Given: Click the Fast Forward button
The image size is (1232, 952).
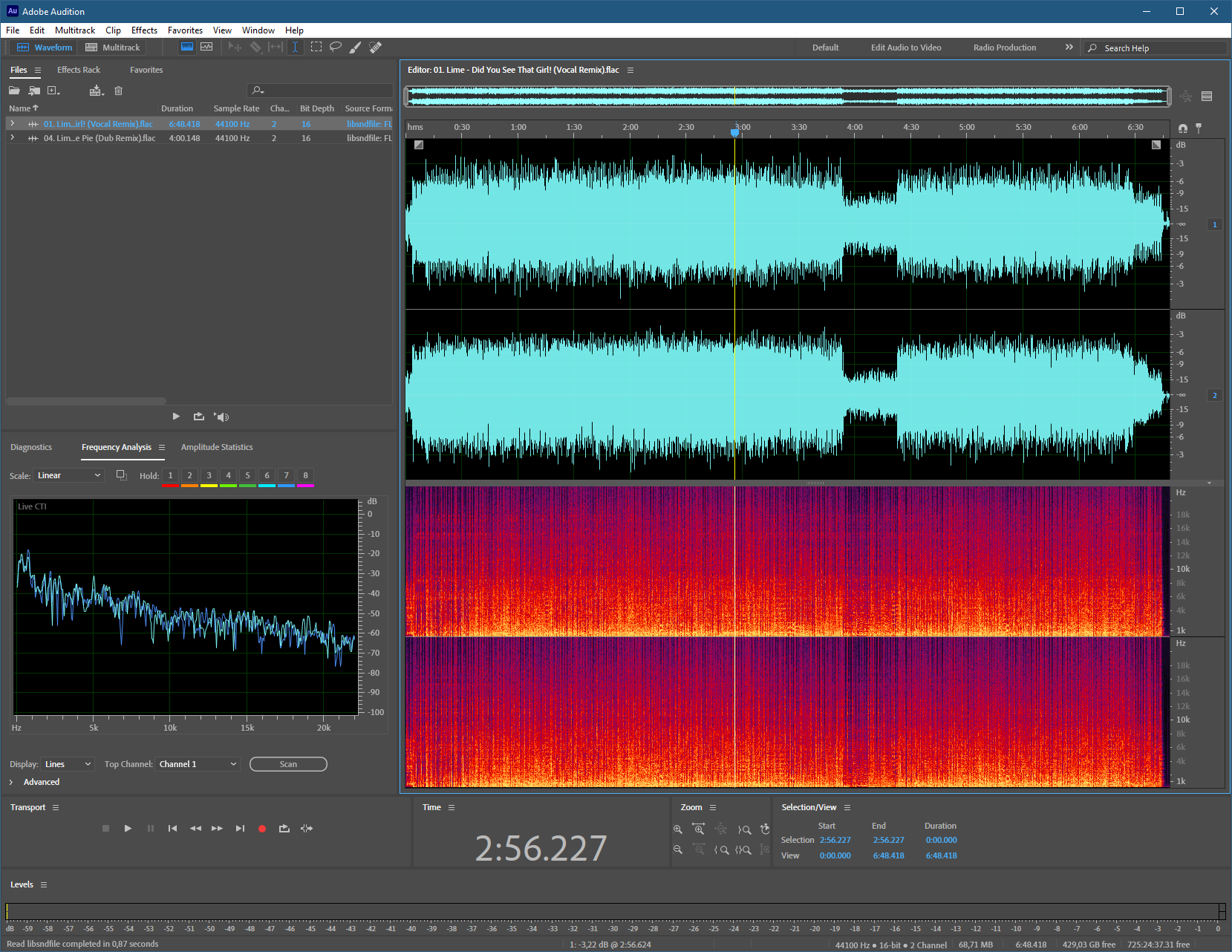Looking at the screenshot, I should [217, 828].
